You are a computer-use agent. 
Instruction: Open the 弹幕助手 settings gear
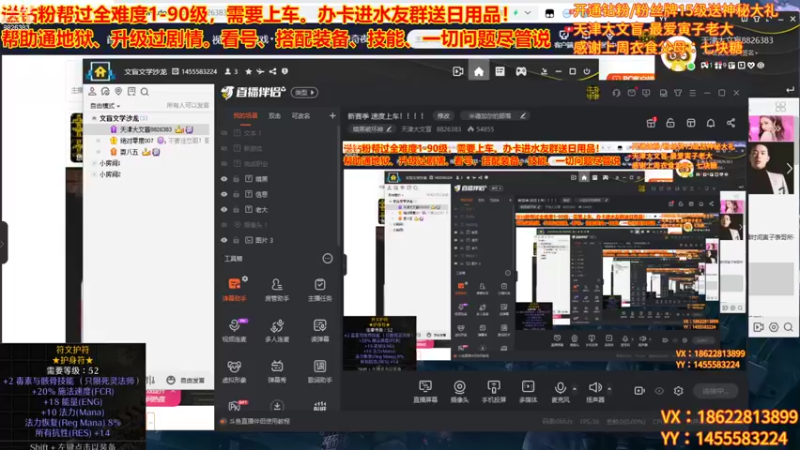click(x=245, y=279)
